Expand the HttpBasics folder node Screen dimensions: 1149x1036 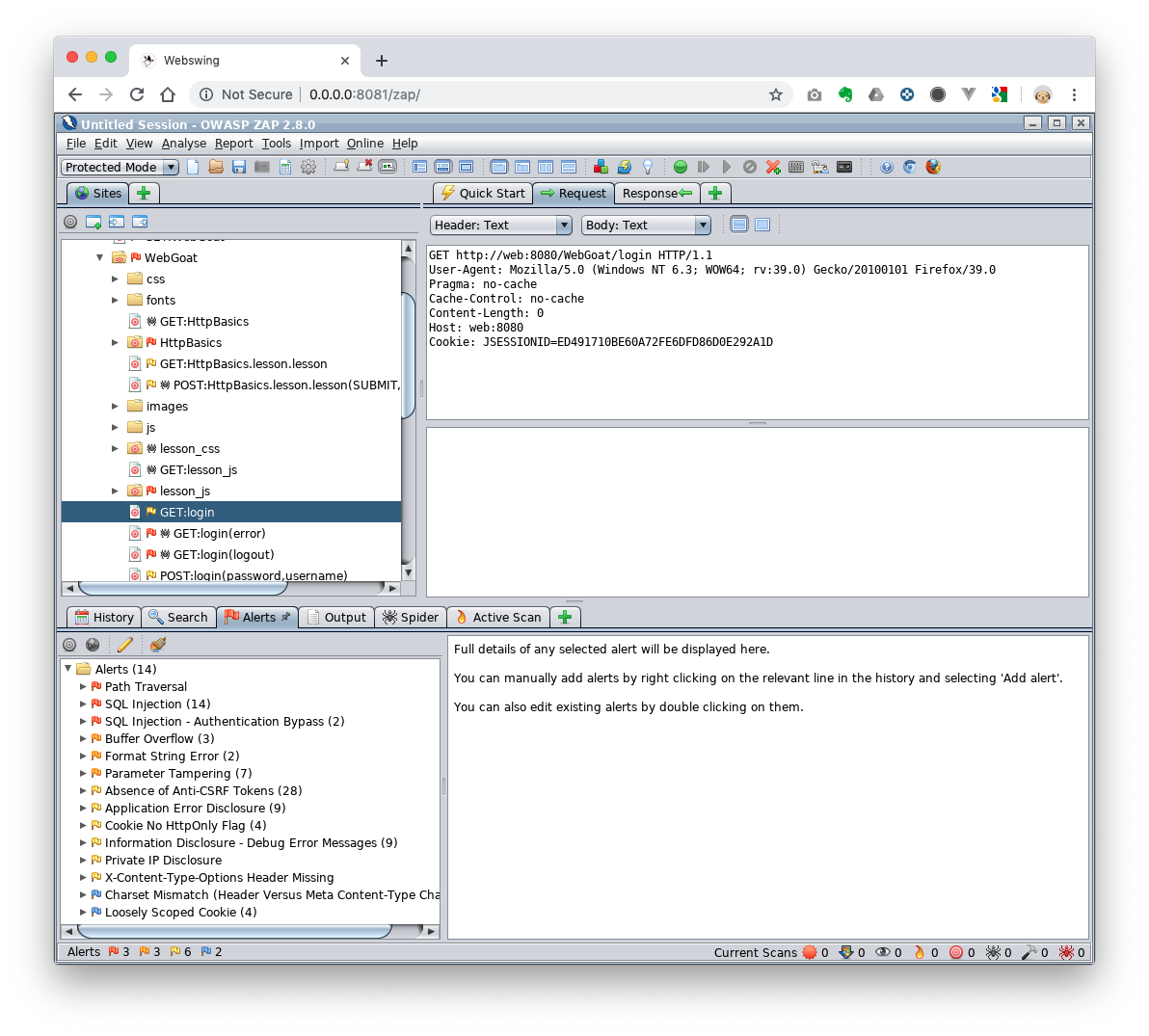(x=115, y=343)
